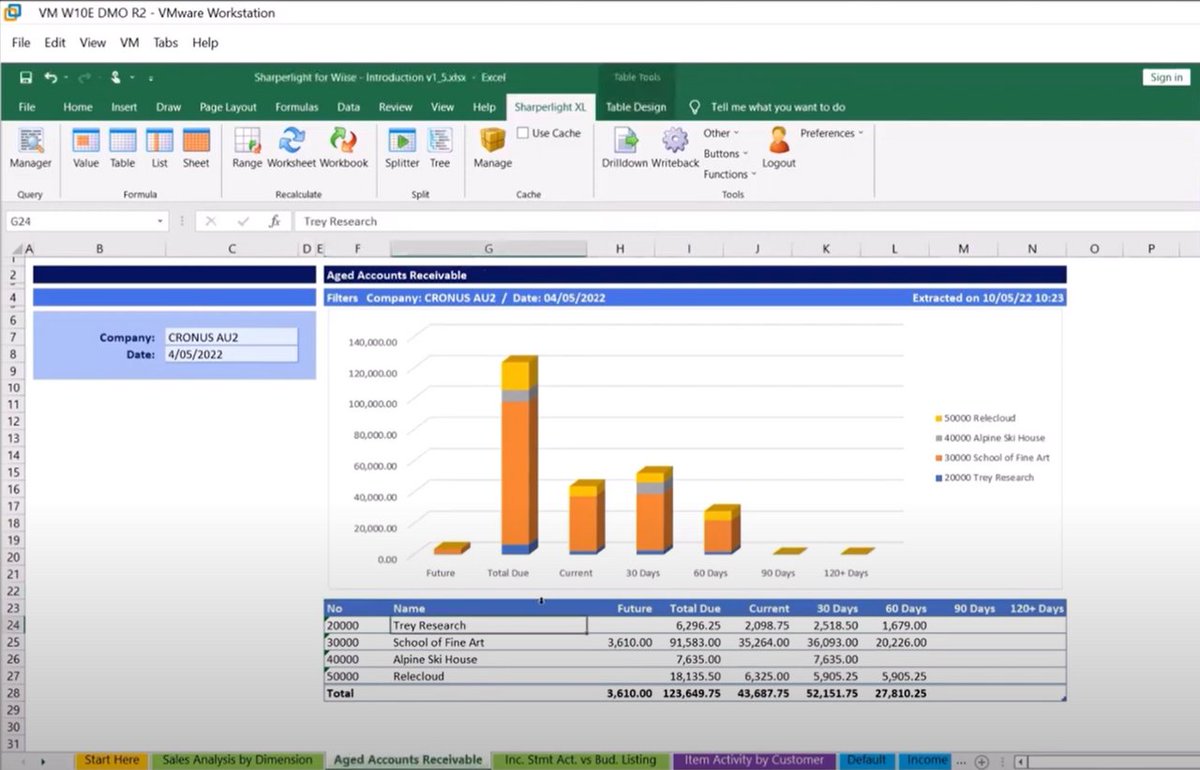Open the Splitter tool

point(402,148)
